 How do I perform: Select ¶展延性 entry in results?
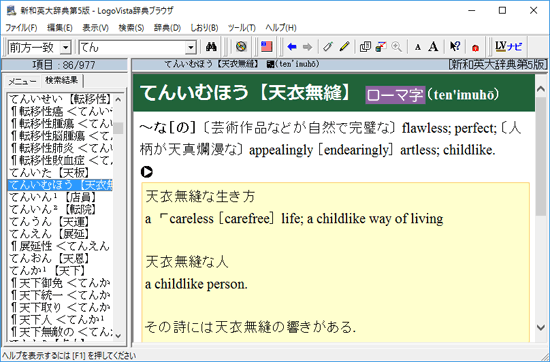pyautogui.click(x=60, y=246)
